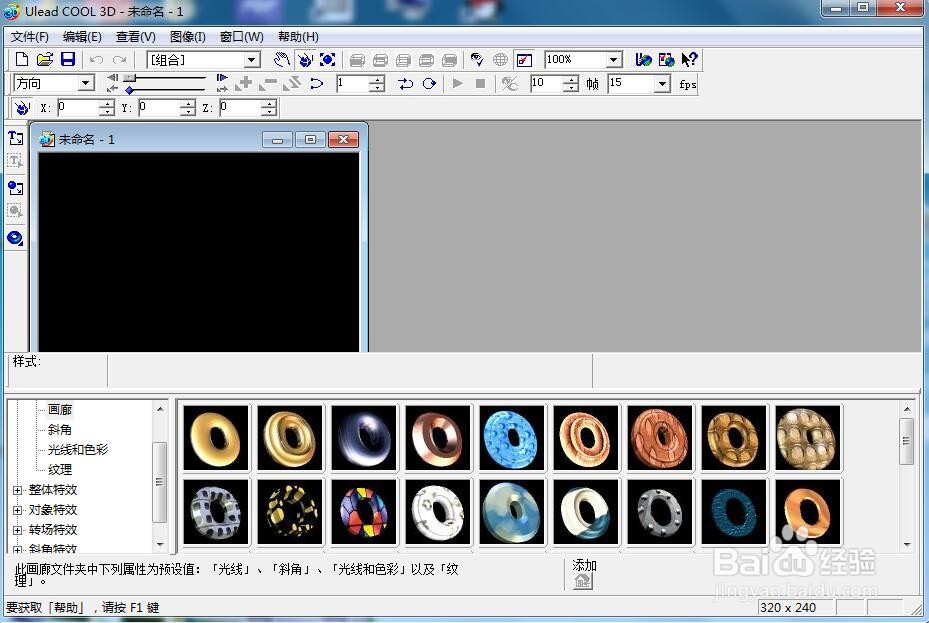The height and width of the screenshot is (623, 929).
Task: Click the Reverse animation icon
Action: point(291,84)
